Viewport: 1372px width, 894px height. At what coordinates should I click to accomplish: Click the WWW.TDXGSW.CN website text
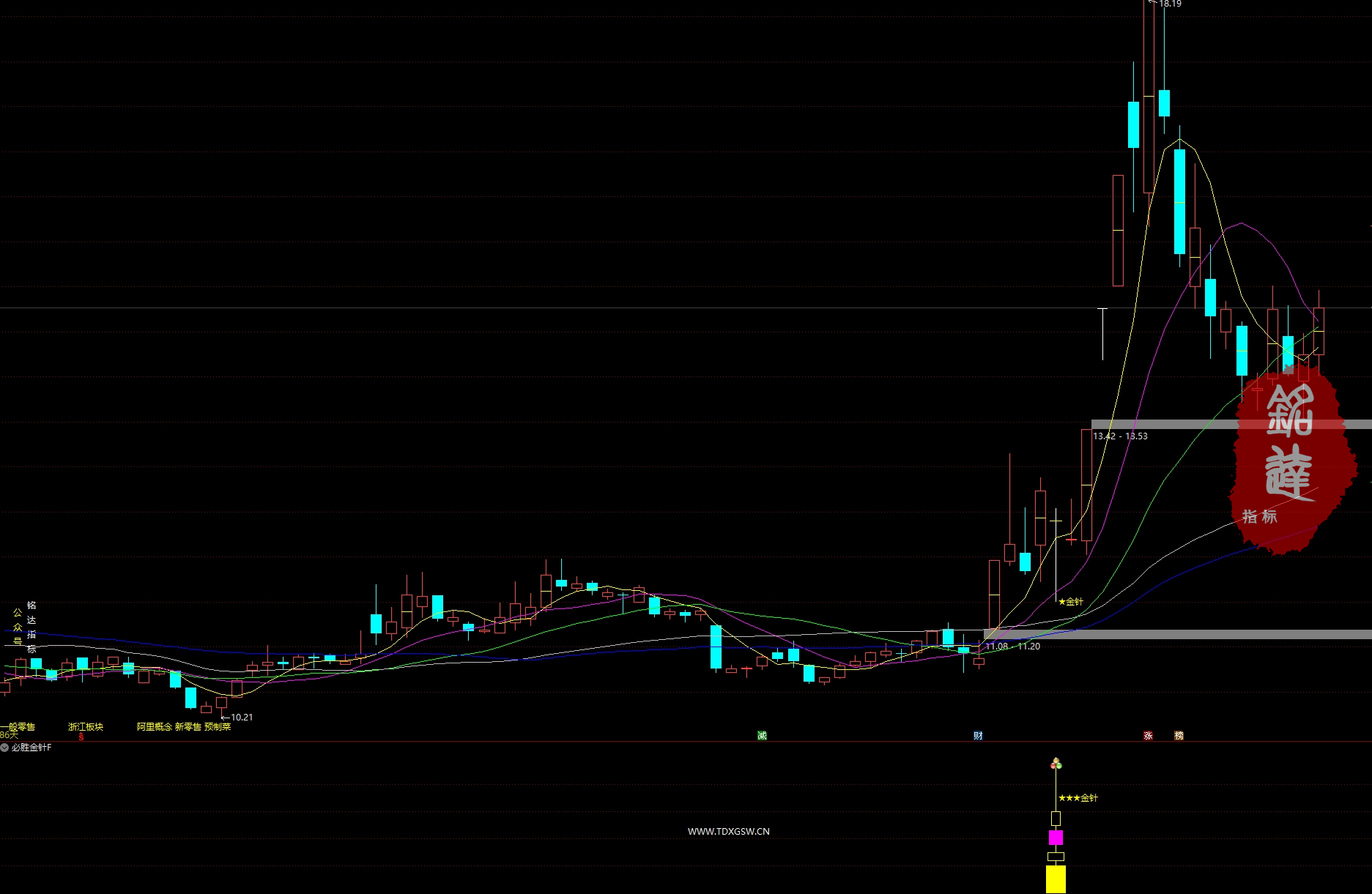(x=728, y=831)
